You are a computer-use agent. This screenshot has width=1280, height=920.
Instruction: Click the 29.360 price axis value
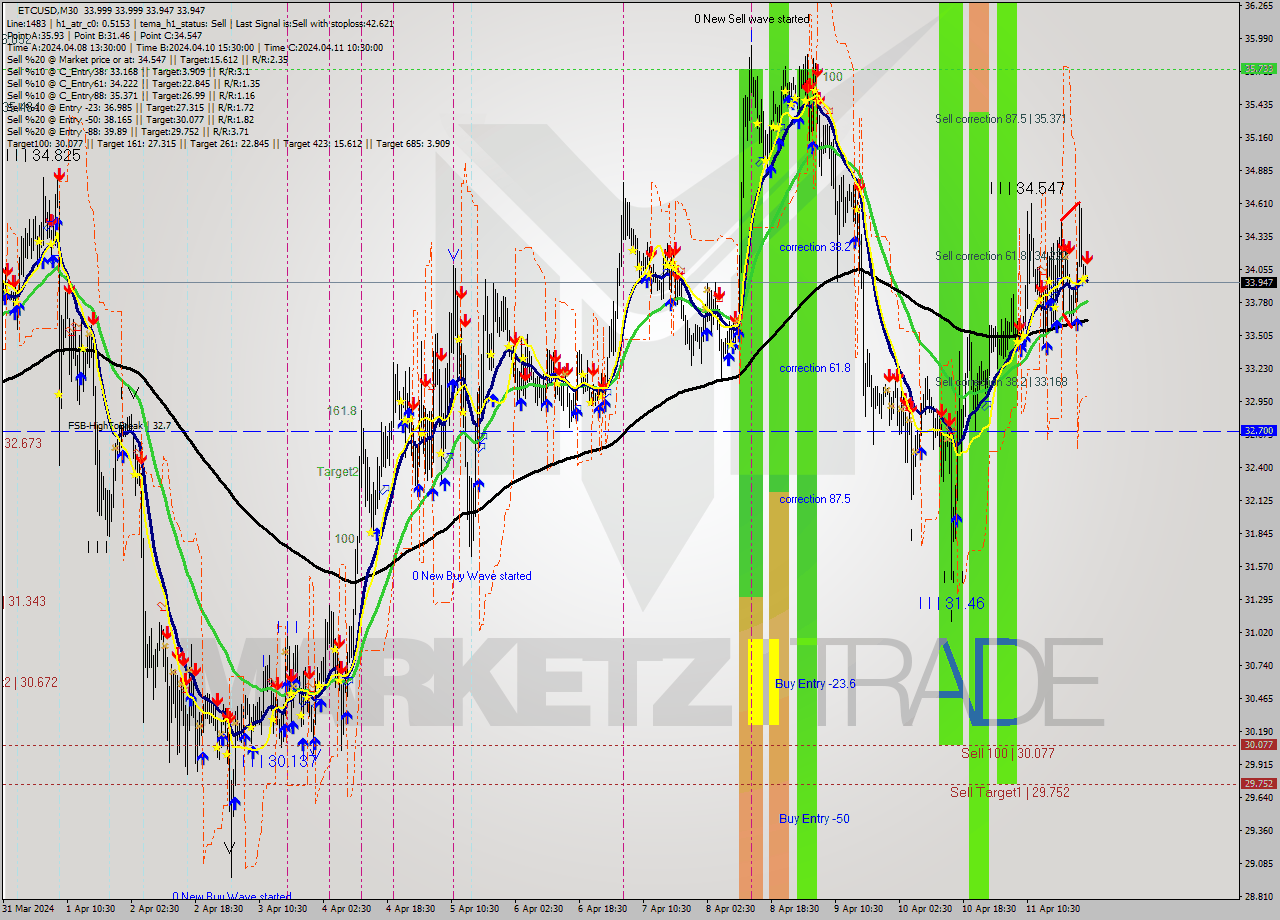point(1258,831)
